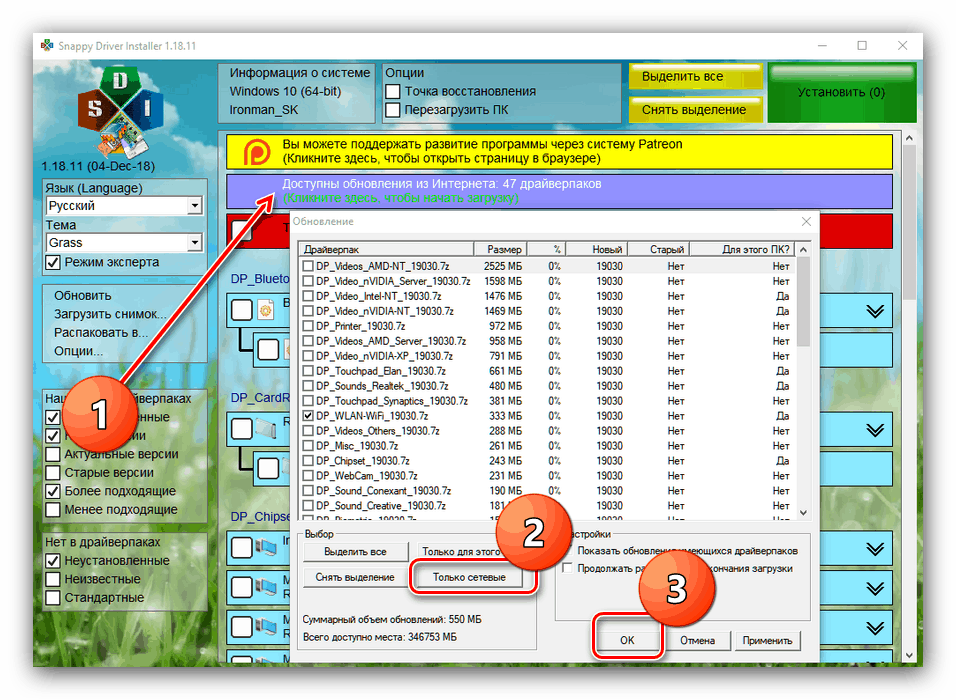The image size is (956, 700).
Task: Check Актуальные версии filter
Action: pos(53,454)
